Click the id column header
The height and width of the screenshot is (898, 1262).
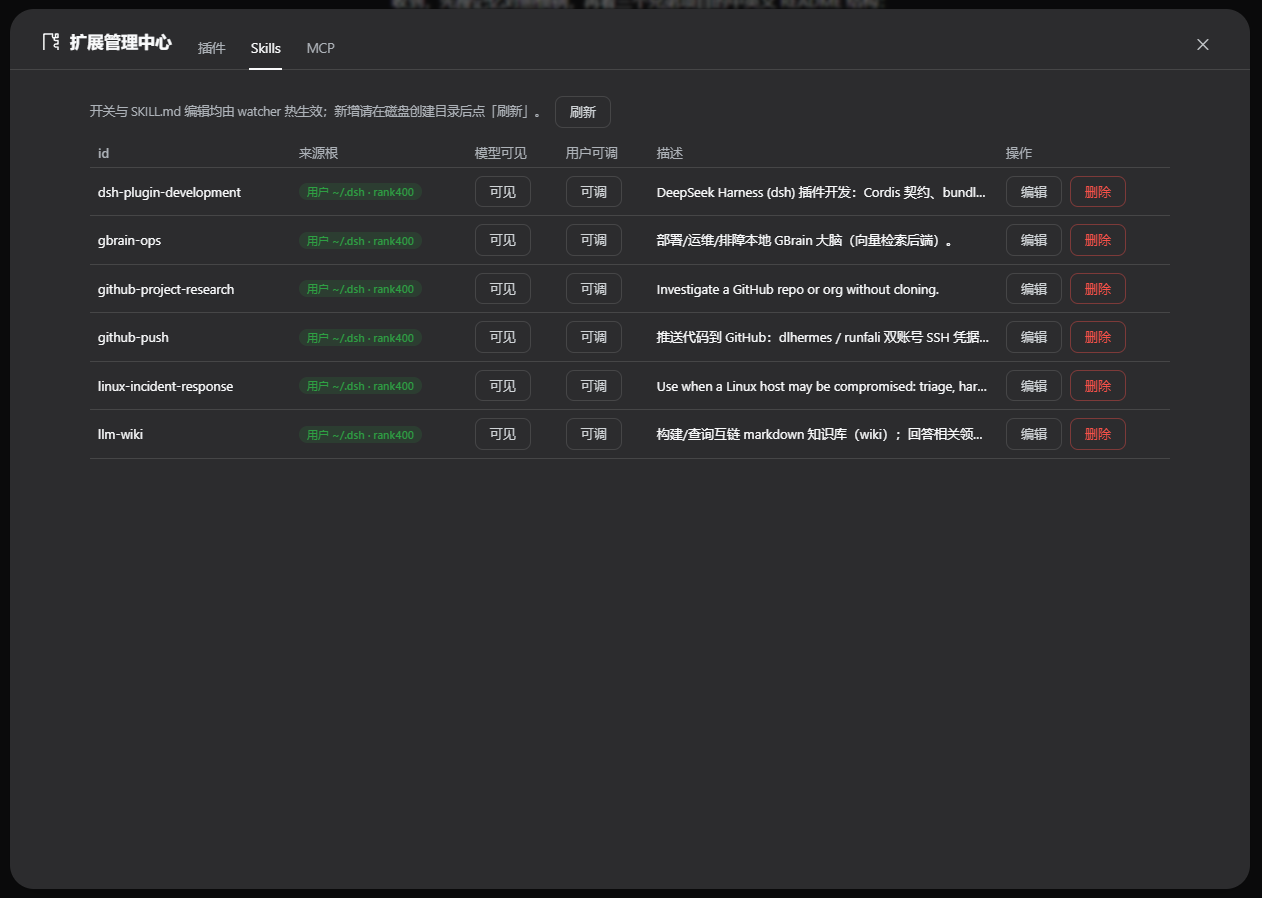click(x=103, y=153)
